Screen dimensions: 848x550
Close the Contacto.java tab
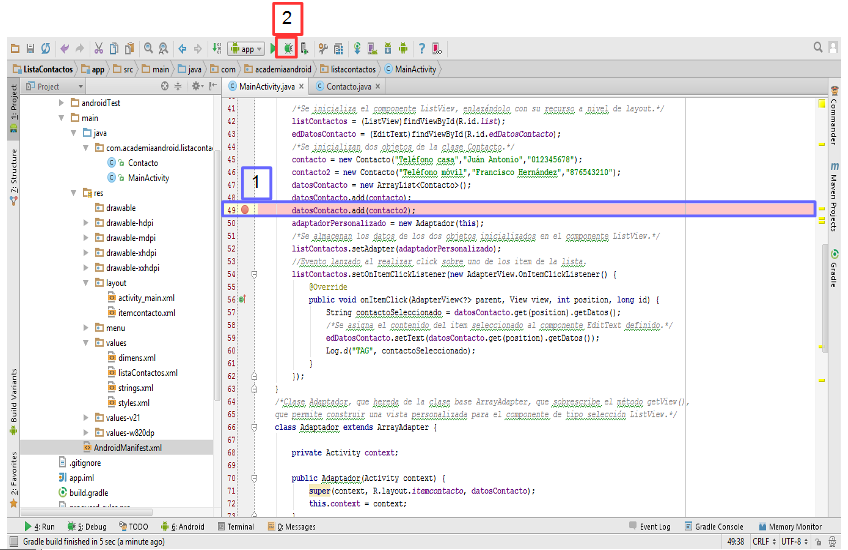pyautogui.click(x=377, y=87)
